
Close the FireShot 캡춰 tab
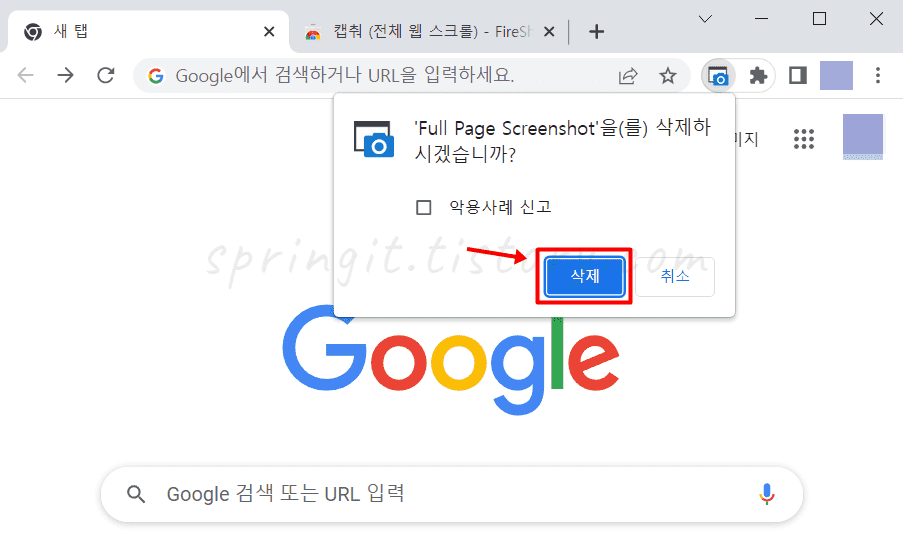click(x=549, y=32)
